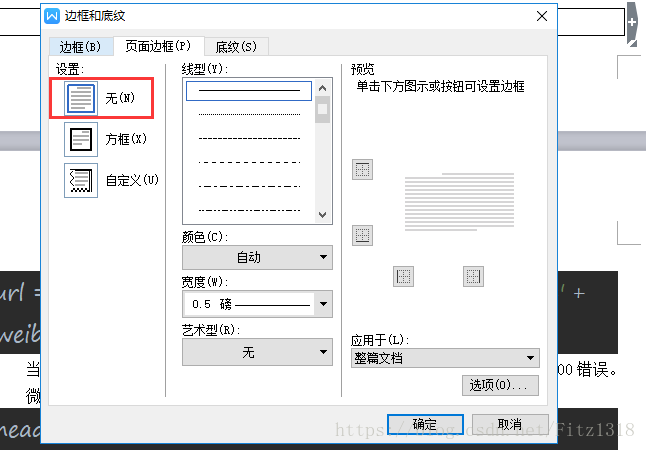This screenshot has width=646, height=450.
Task: Open the 艺术型(R) art style dropdown
Action: click(x=257, y=352)
